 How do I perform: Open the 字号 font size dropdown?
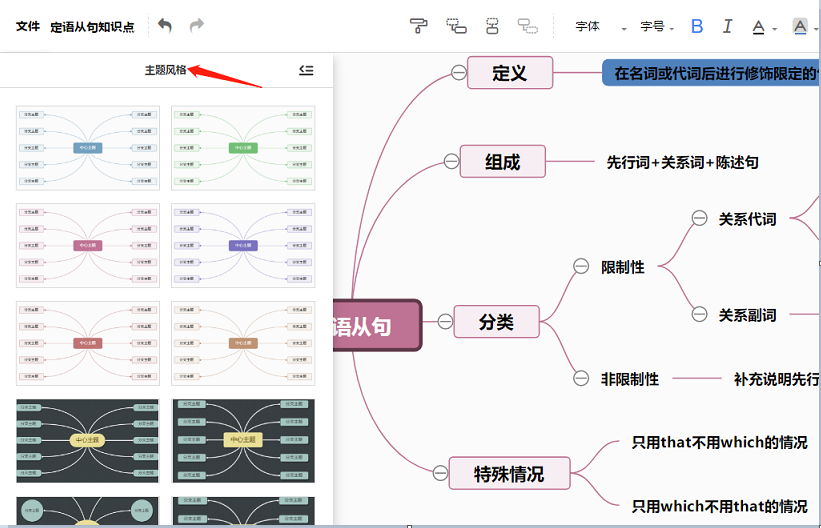tap(657, 26)
